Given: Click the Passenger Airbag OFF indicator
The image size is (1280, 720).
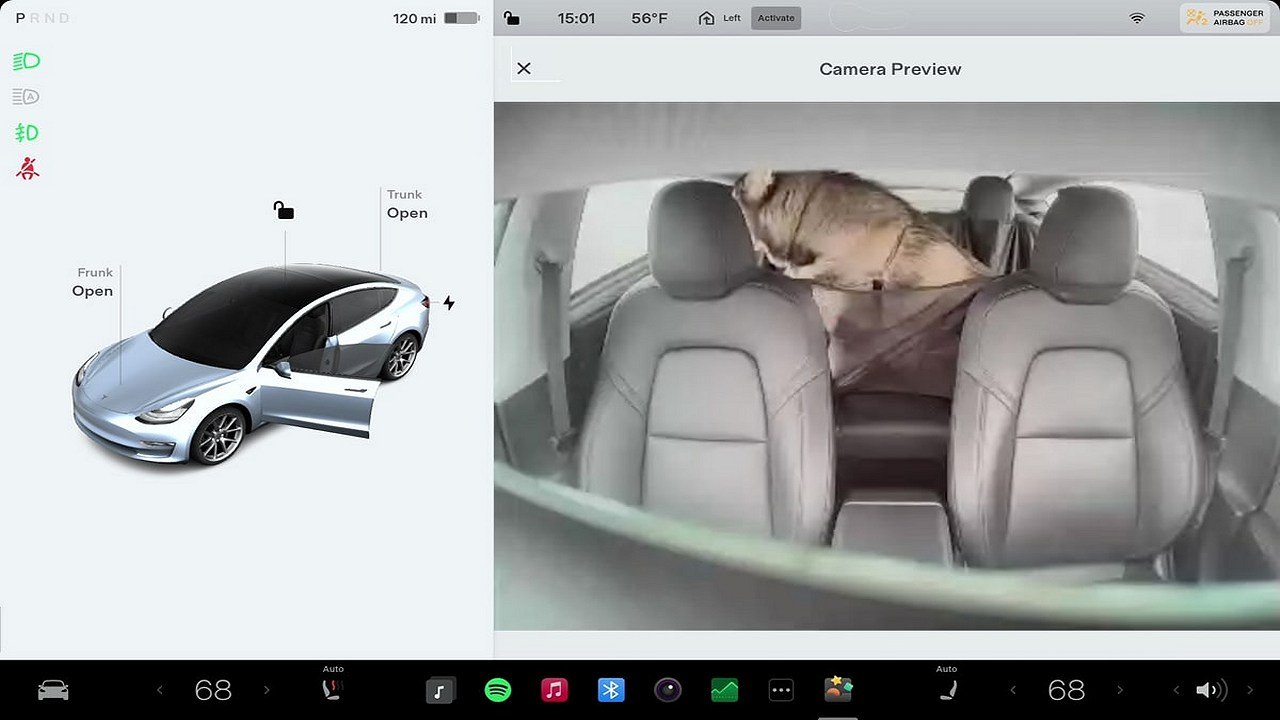Looking at the screenshot, I should 1224,17.
